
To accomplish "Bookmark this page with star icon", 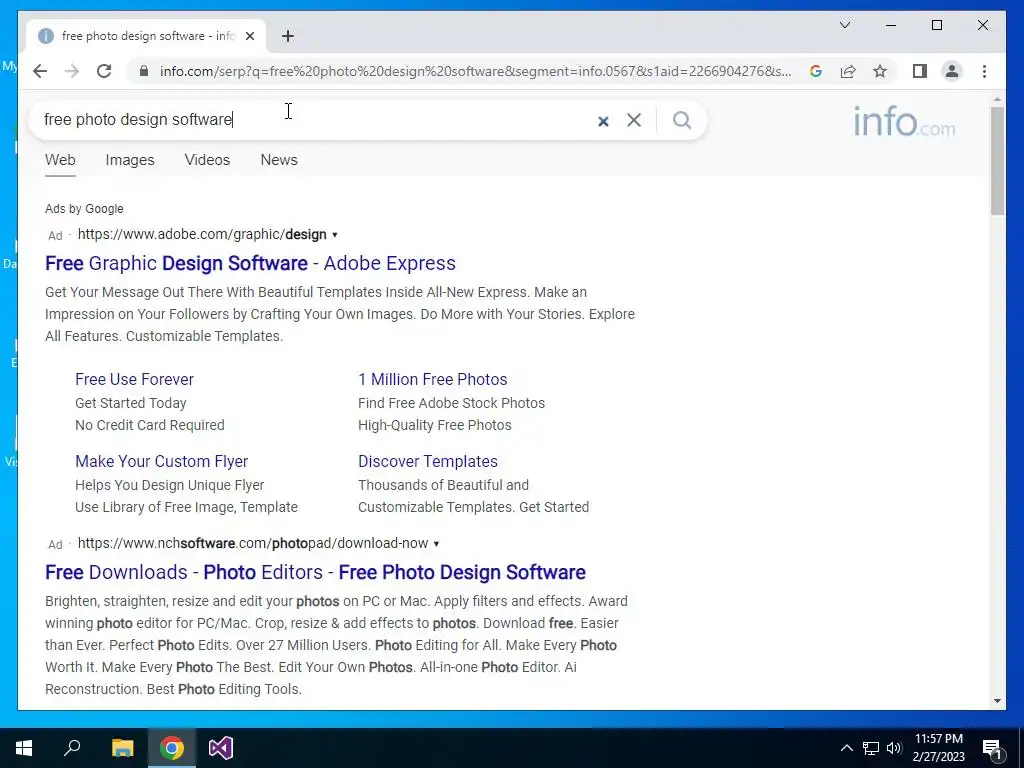I will click(880, 71).
